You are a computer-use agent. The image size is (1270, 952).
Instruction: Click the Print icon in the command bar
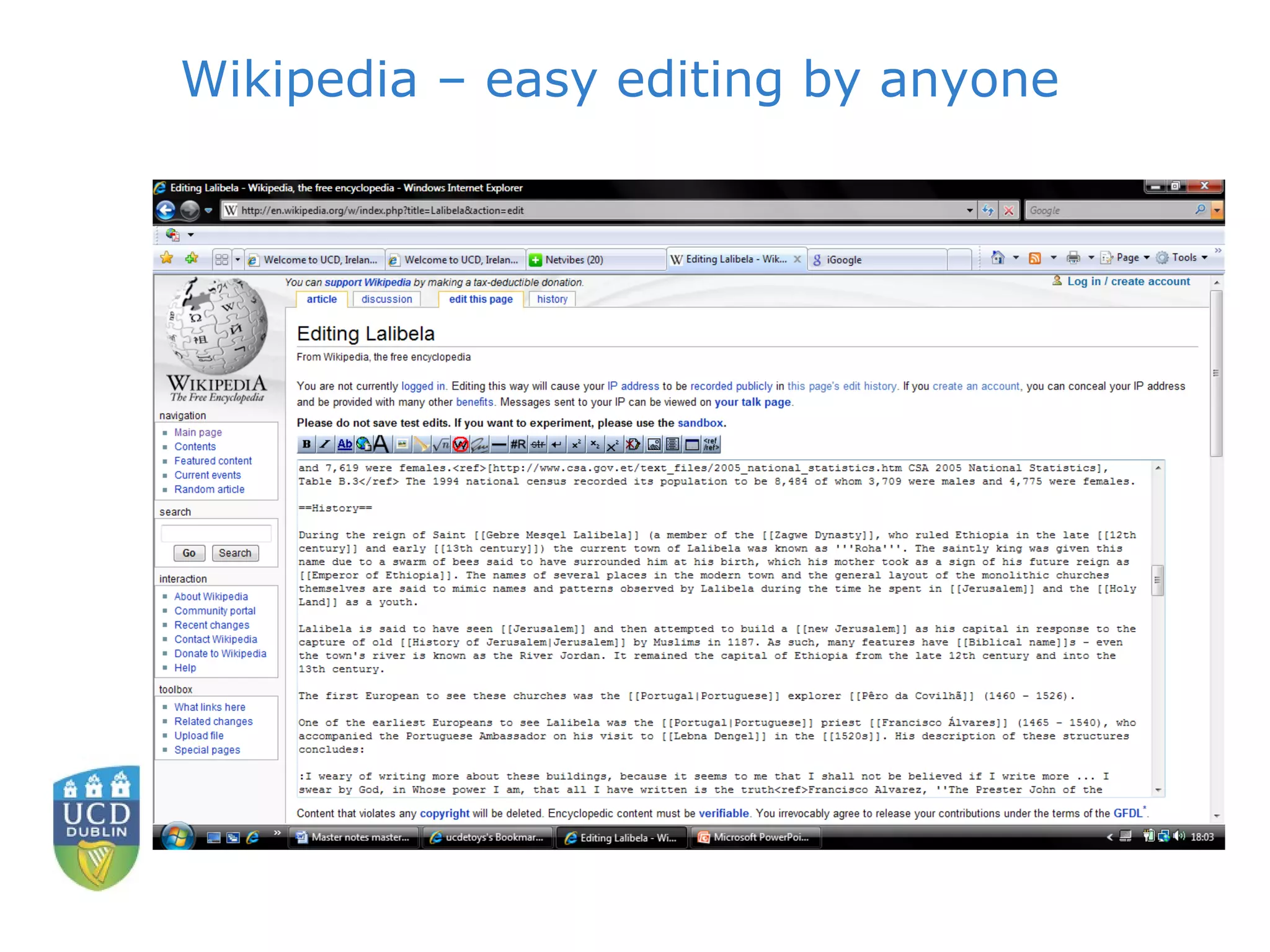[x=1073, y=257]
